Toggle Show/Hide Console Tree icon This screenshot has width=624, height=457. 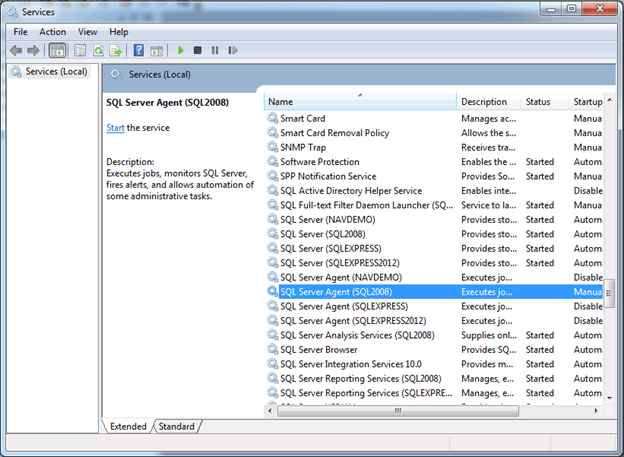point(57,51)
